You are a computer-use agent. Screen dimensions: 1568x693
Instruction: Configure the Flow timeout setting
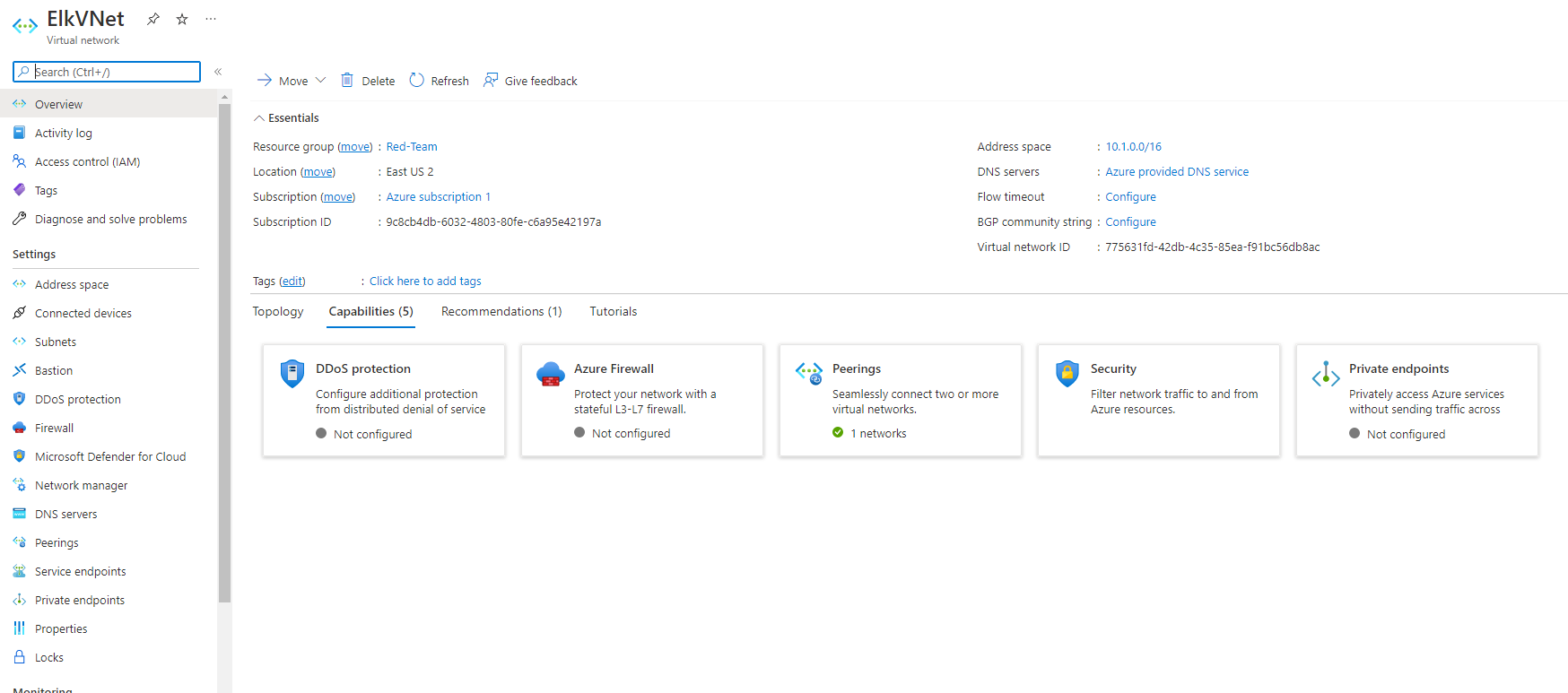(1130, 197)
